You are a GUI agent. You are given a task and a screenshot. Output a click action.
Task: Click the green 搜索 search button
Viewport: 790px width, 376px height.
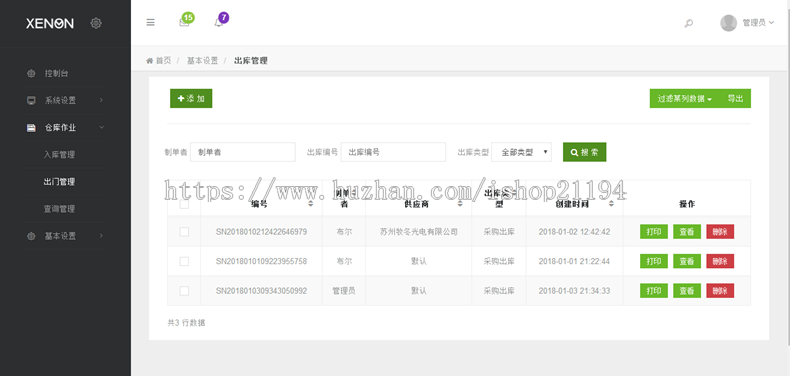coord(584,152)
